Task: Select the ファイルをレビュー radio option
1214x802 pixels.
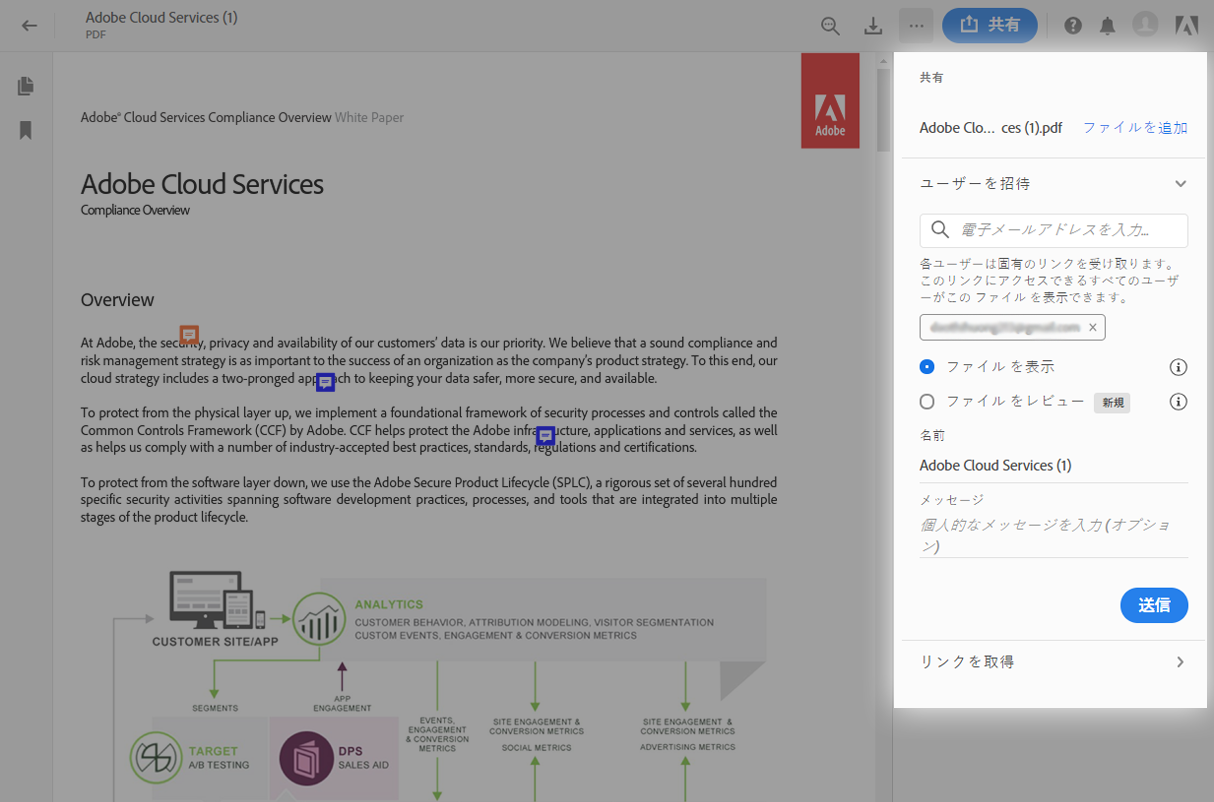Action: tap(927, 402)
